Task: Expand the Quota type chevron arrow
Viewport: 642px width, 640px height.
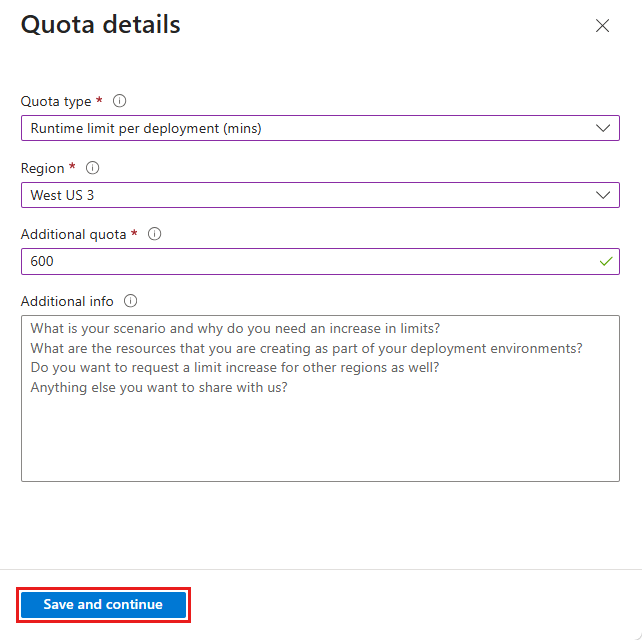Action: click(603, 128)
